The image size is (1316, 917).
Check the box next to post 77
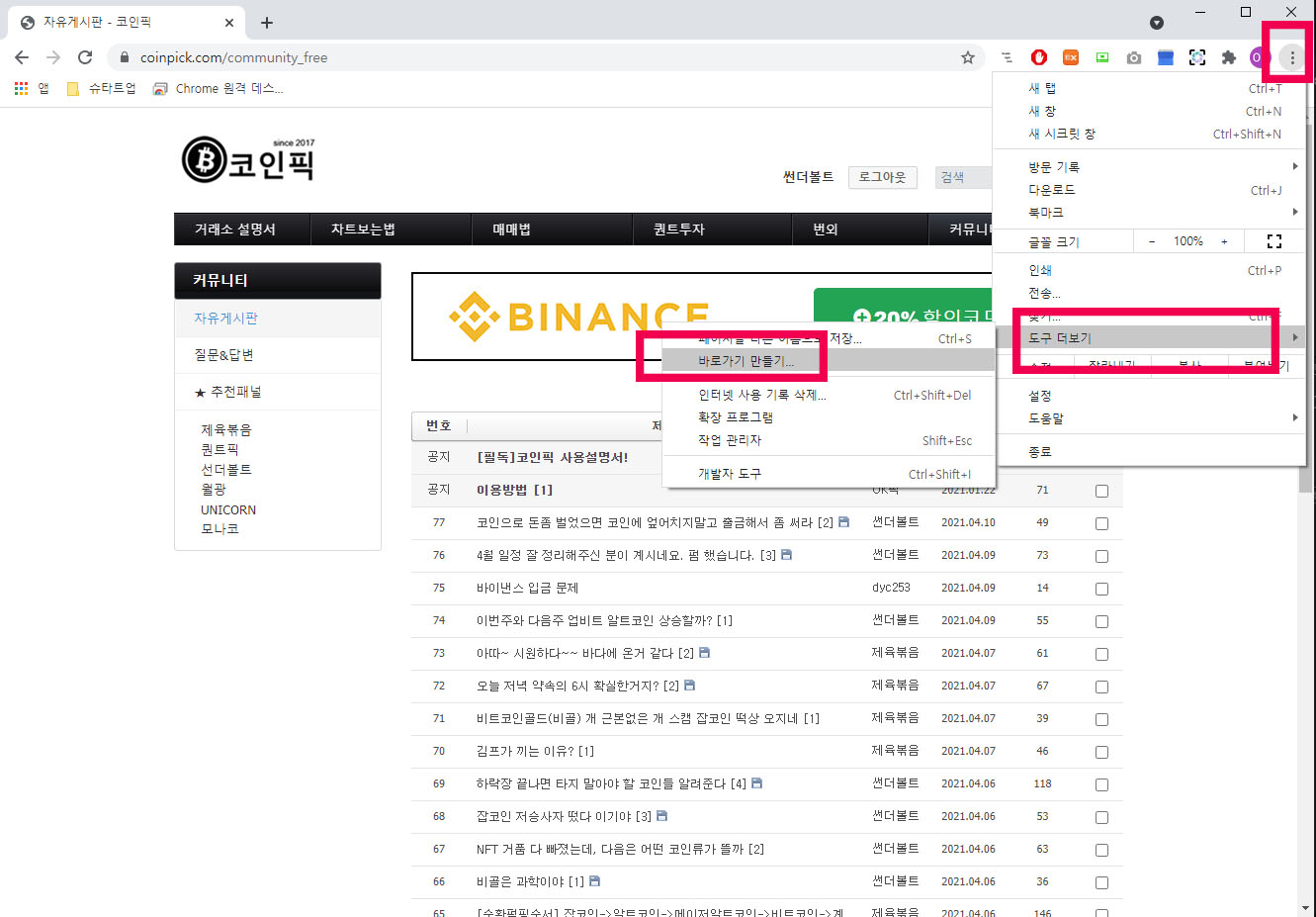click(1101, 523)
